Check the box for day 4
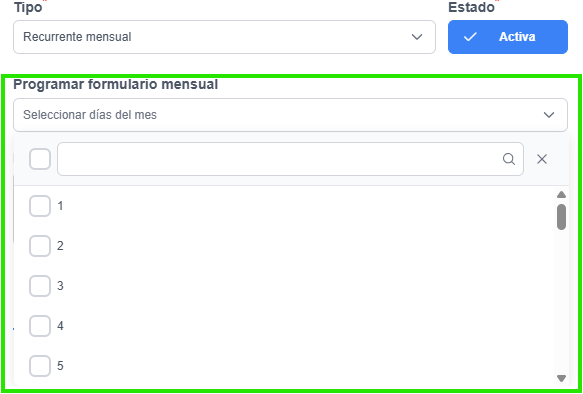This screenshot has width=583, height=394. (40, 326)
